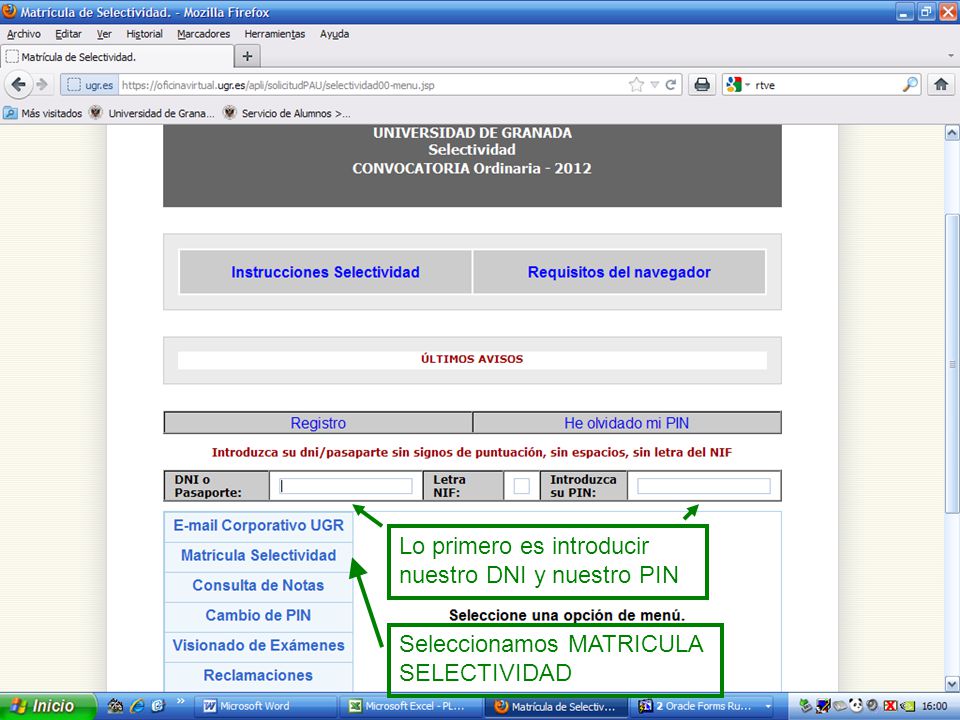This screenshot has height=720, width=960.
Task: Click the ÚLTIMOS AVISOS heading
Action: pos(472,359)
